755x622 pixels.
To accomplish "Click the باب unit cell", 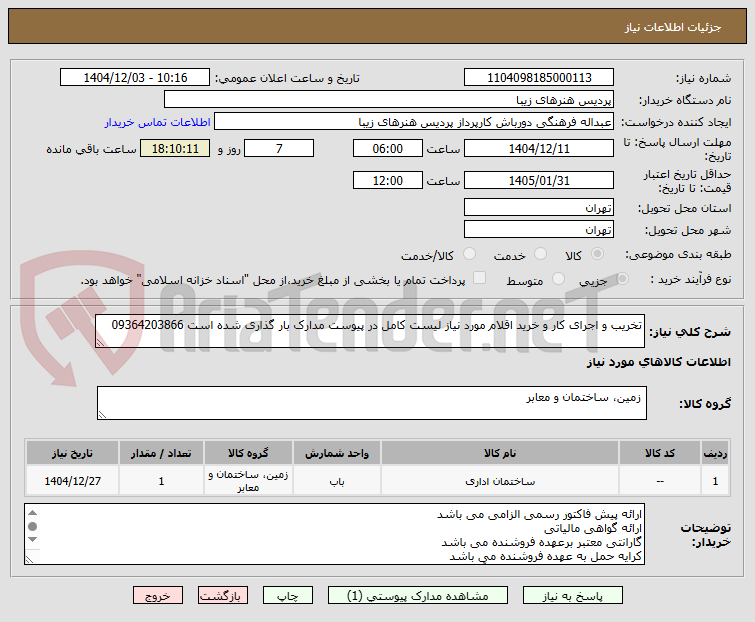I will click(337, 481).
